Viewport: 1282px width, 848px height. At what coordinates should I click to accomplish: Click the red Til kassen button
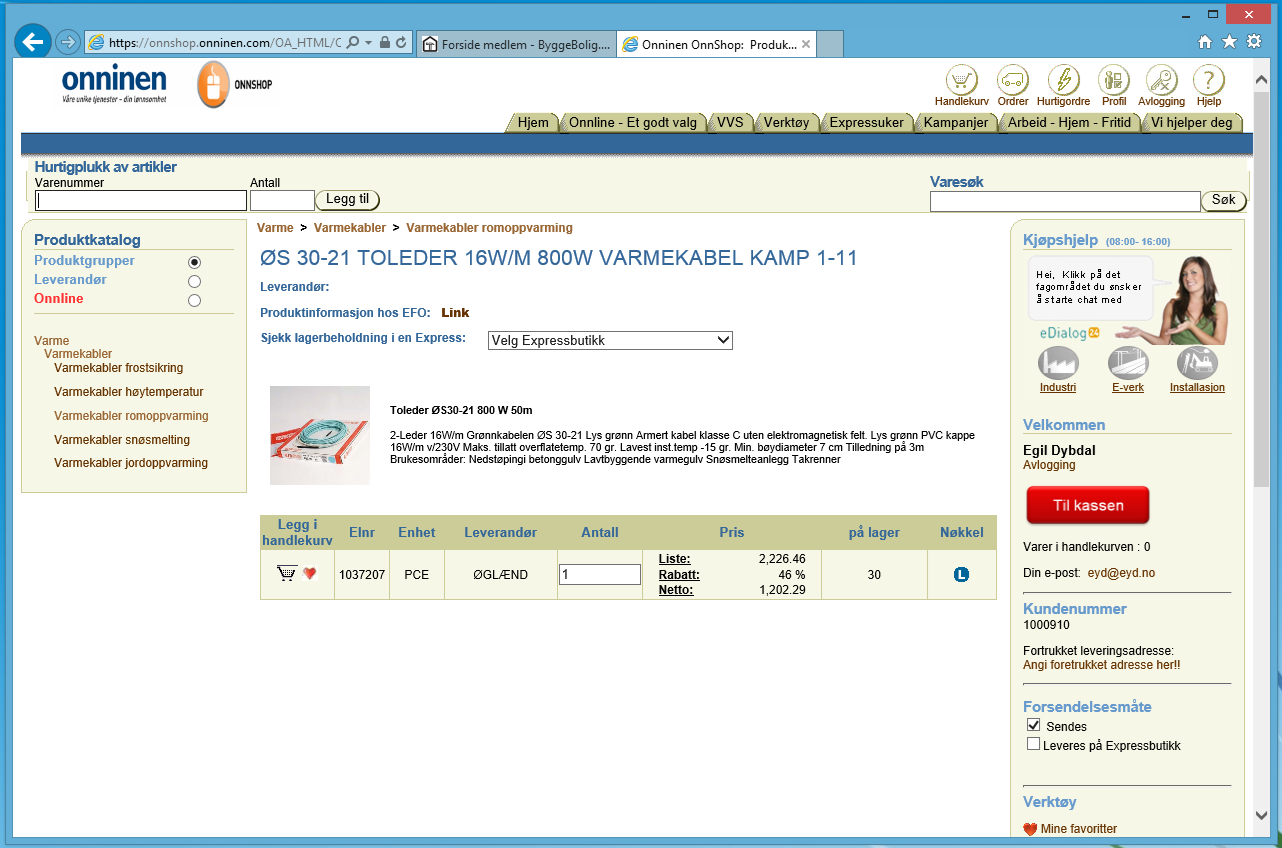point(1088,505)
